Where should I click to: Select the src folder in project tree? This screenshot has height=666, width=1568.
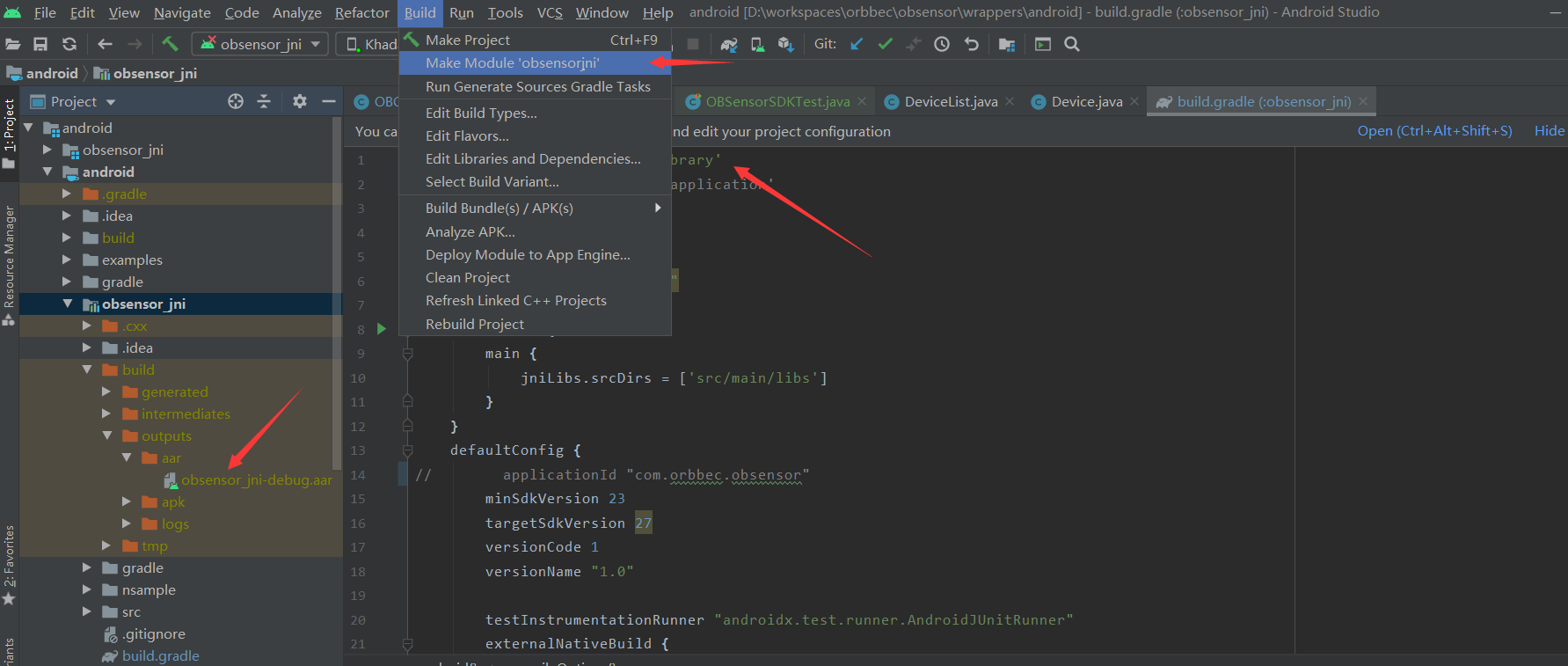click(121, 611)
